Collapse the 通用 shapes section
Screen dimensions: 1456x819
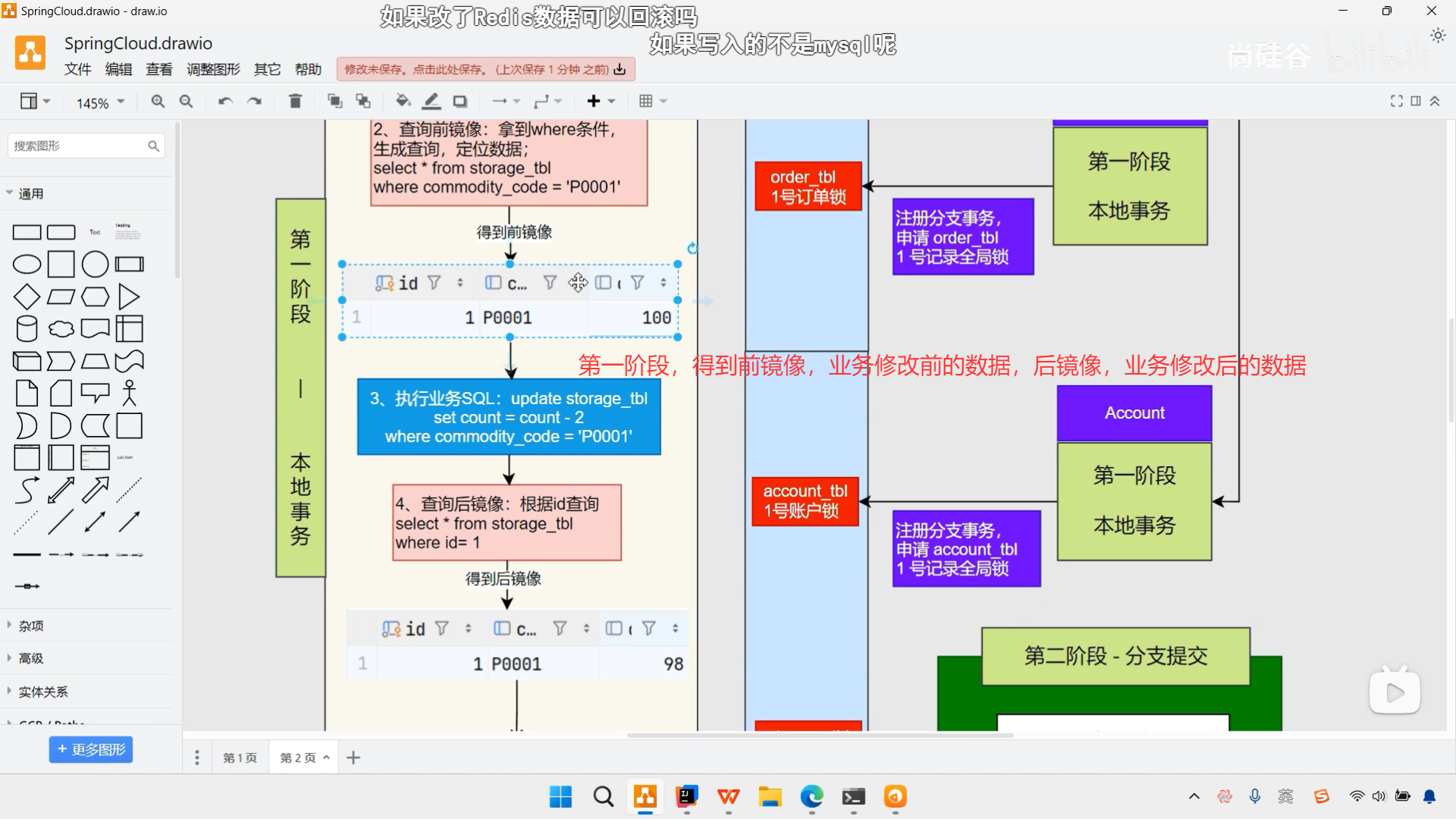pyautogui.click(x=30, y=193)
